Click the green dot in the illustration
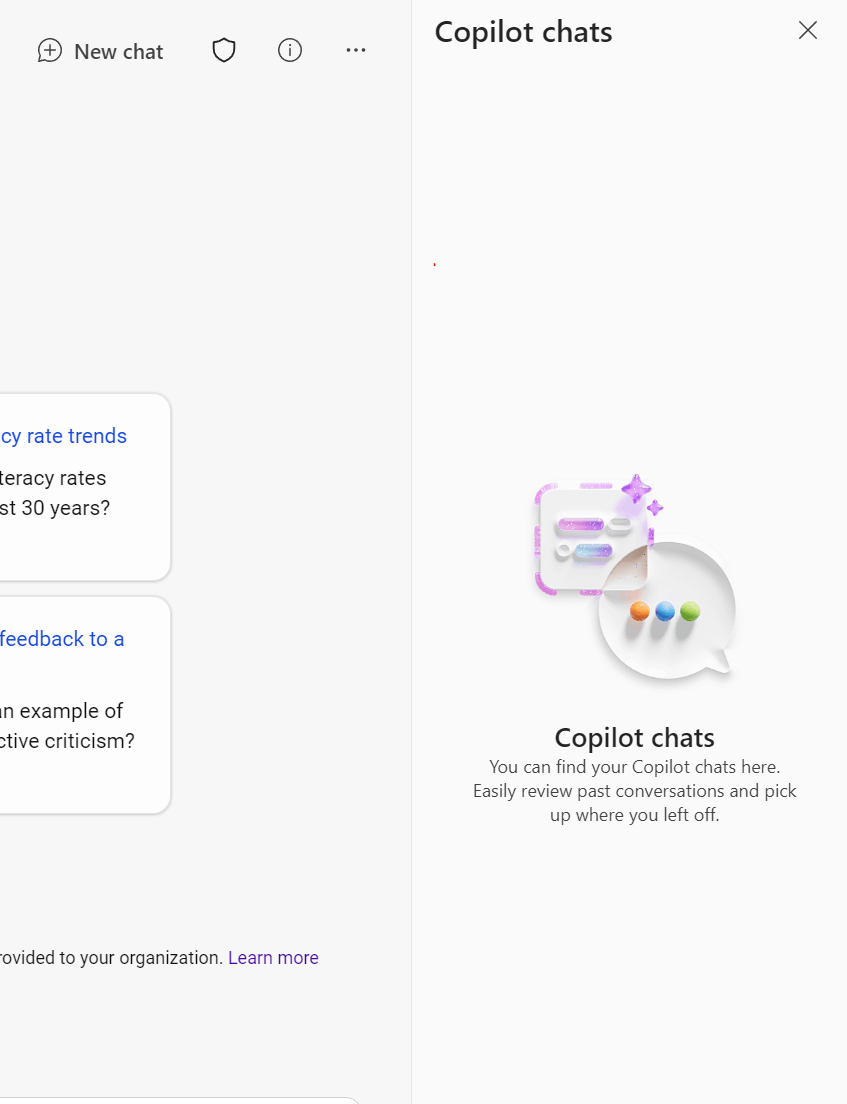The image size is (847, 1104). (690, 611)
